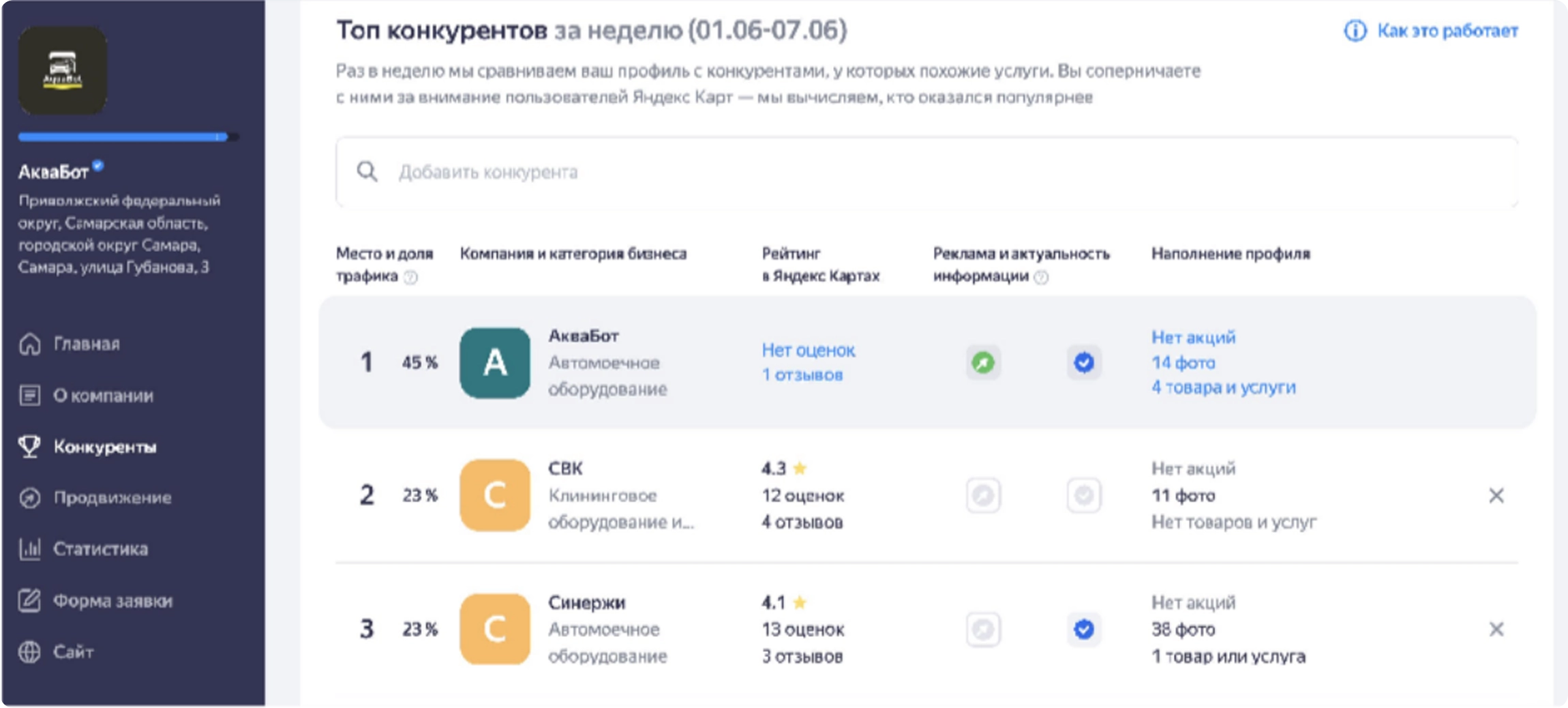Click the globe icon beside Сайт
This screenshot has height=708, width=1568.
[29, 652]
